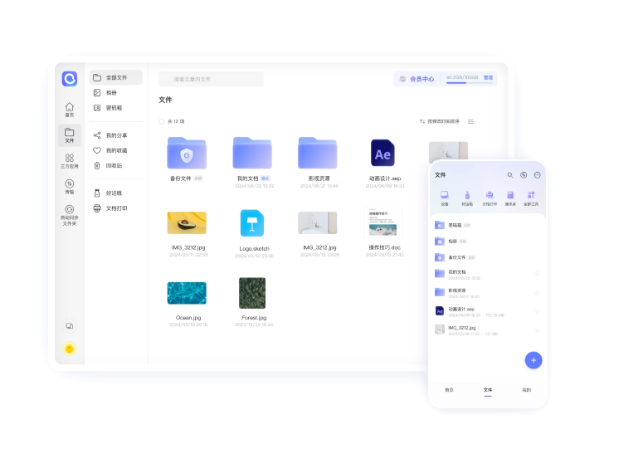This screenshot has width=634, height=452.
Task: Switch to the mobile bottom Home tab
Action: tap(449, 391)
